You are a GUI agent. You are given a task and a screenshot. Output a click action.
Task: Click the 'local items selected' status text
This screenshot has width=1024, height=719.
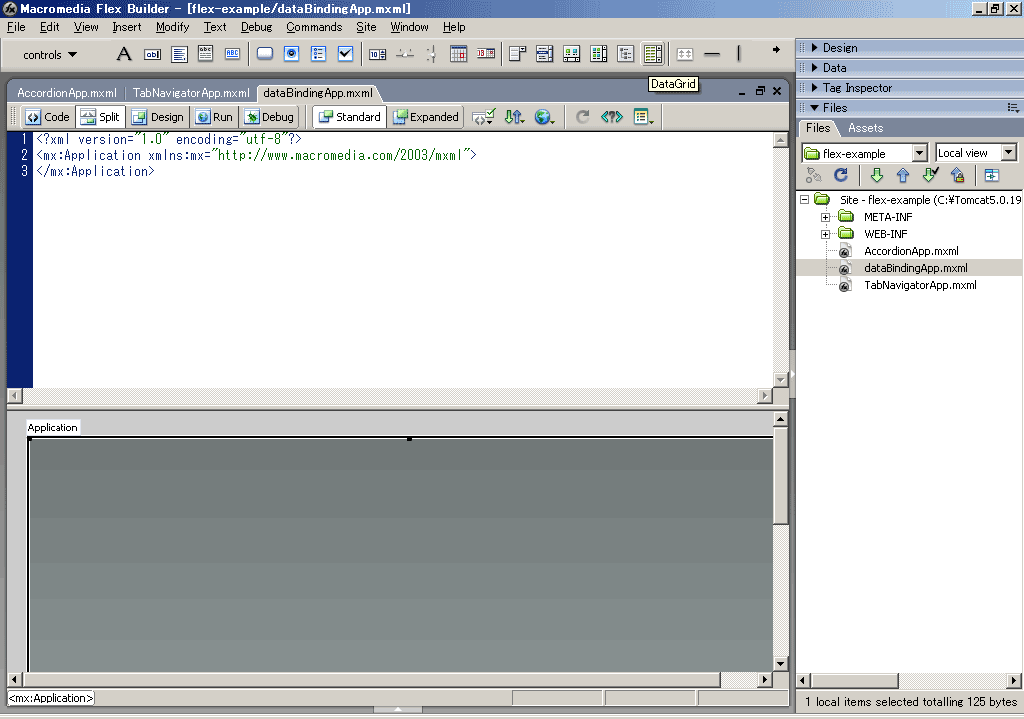point(911,702)
